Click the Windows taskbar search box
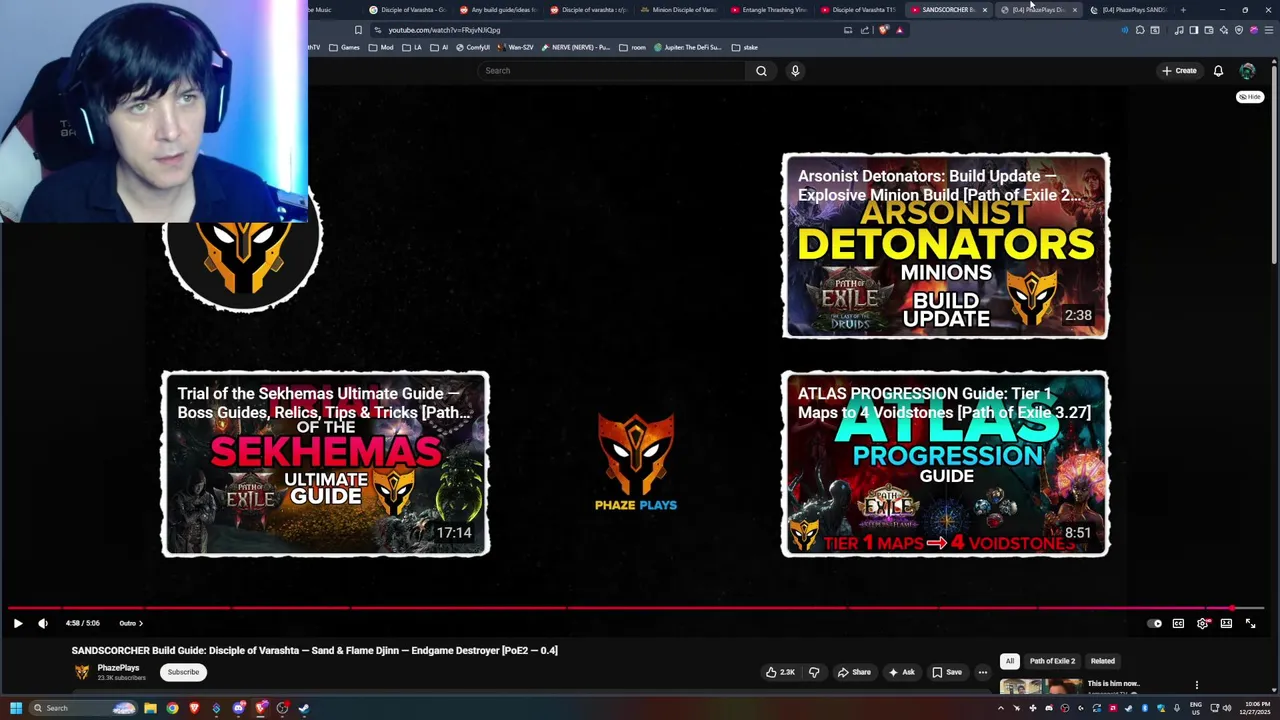This screenshot has width=1280, height=720. point(83,708)
